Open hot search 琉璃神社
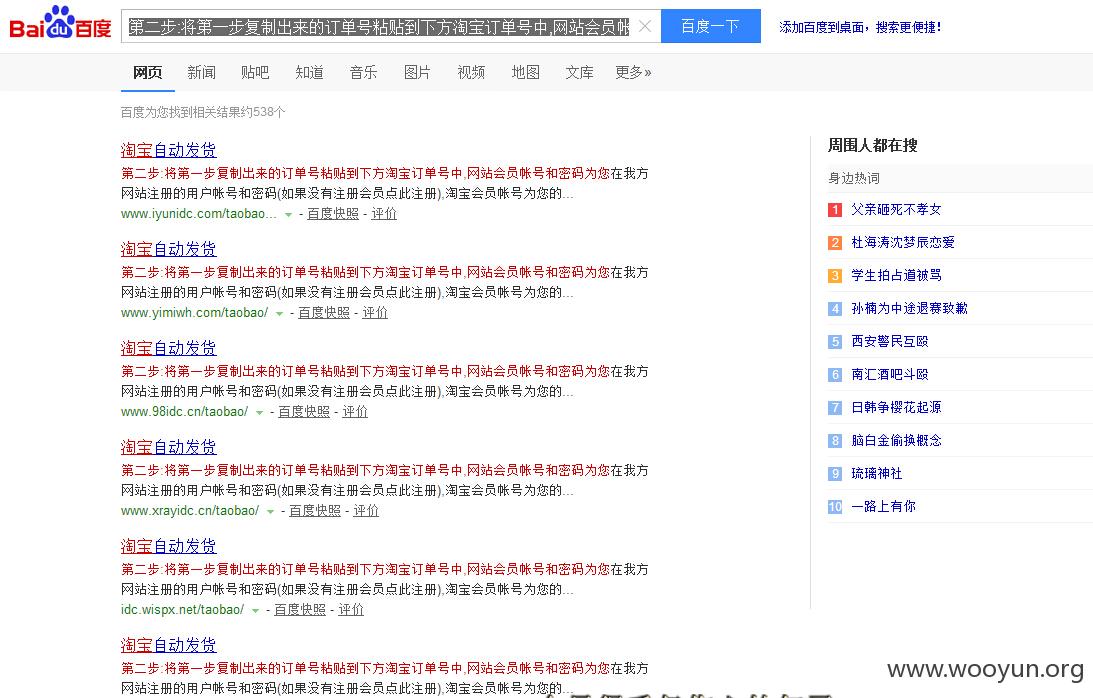Image resolution: width=1093 pixels, height=698 pixels. (x=877, y=473)
